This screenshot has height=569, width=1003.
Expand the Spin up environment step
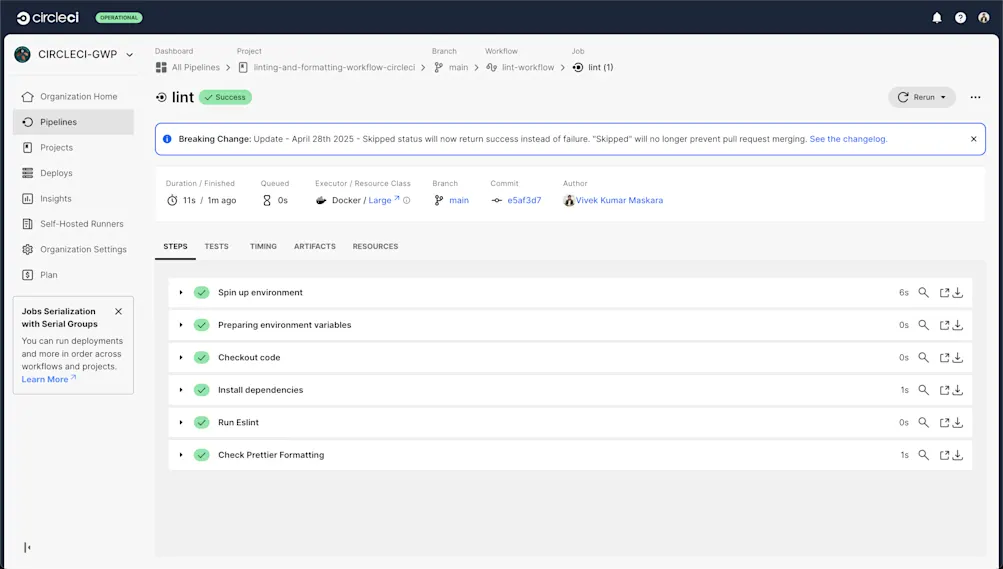[x=181, y=292]
